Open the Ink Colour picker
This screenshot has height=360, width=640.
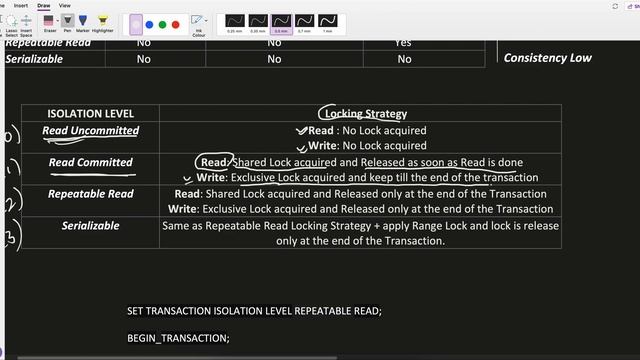199,26
